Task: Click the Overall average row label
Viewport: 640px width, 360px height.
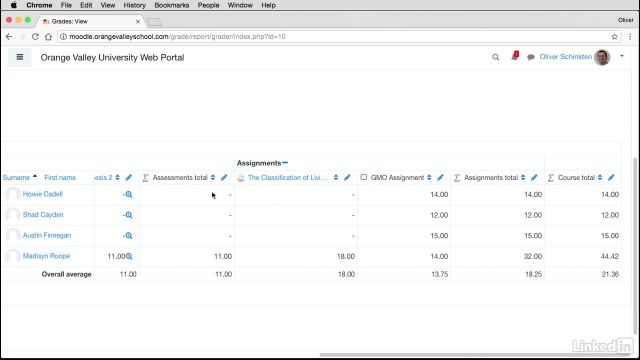Action: coord(67,274)
